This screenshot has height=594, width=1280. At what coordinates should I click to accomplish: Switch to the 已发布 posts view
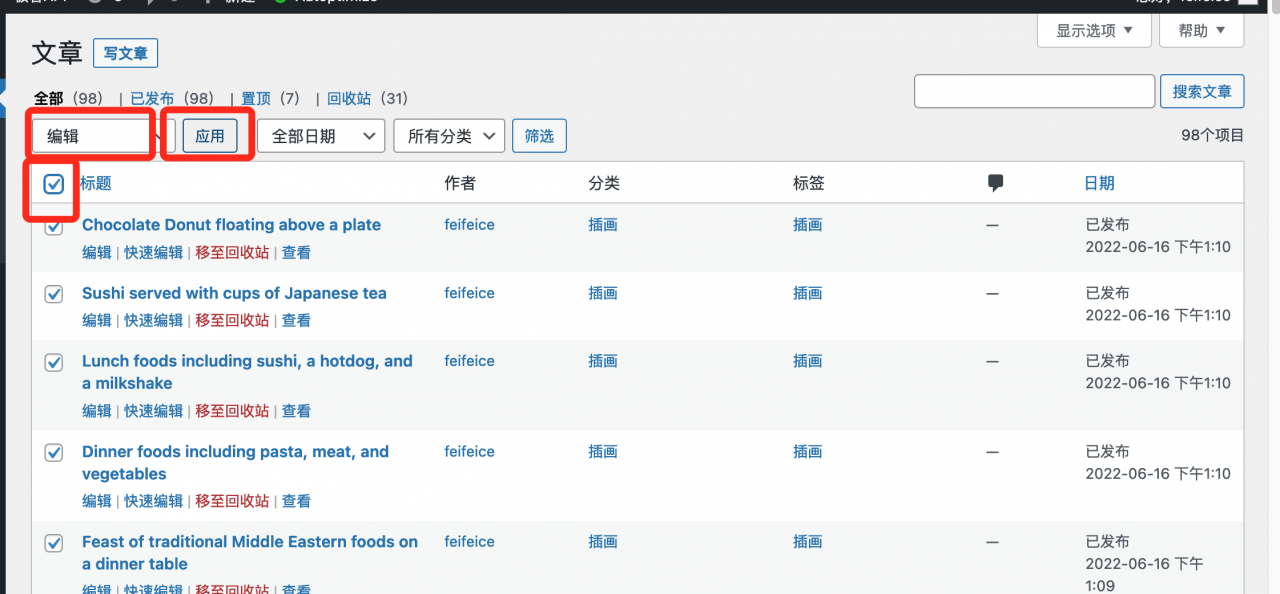pos(152,98)
